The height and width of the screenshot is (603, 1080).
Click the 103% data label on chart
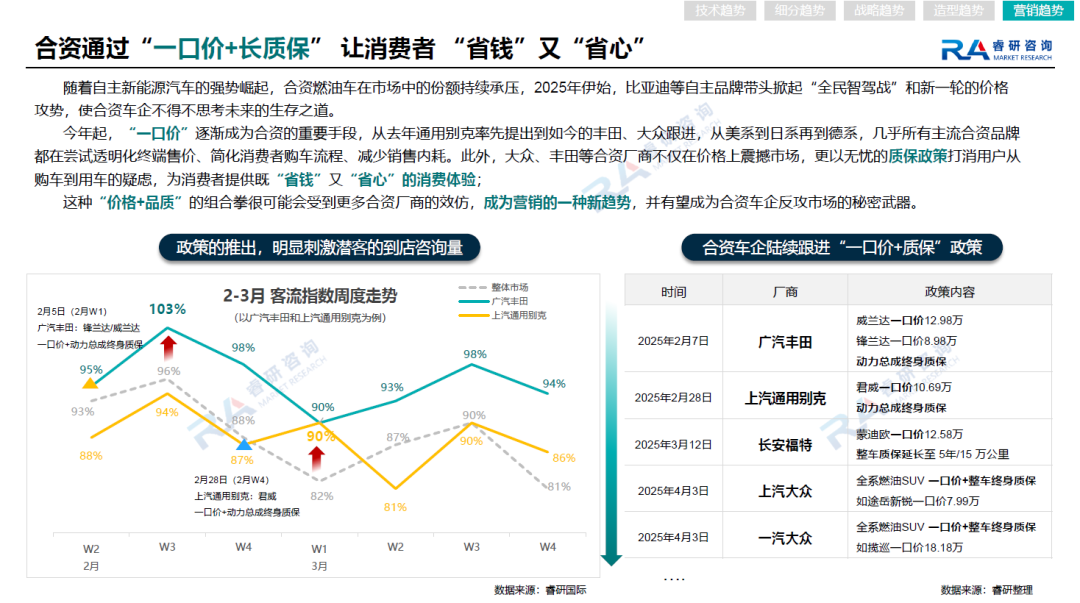click(167, 309)
